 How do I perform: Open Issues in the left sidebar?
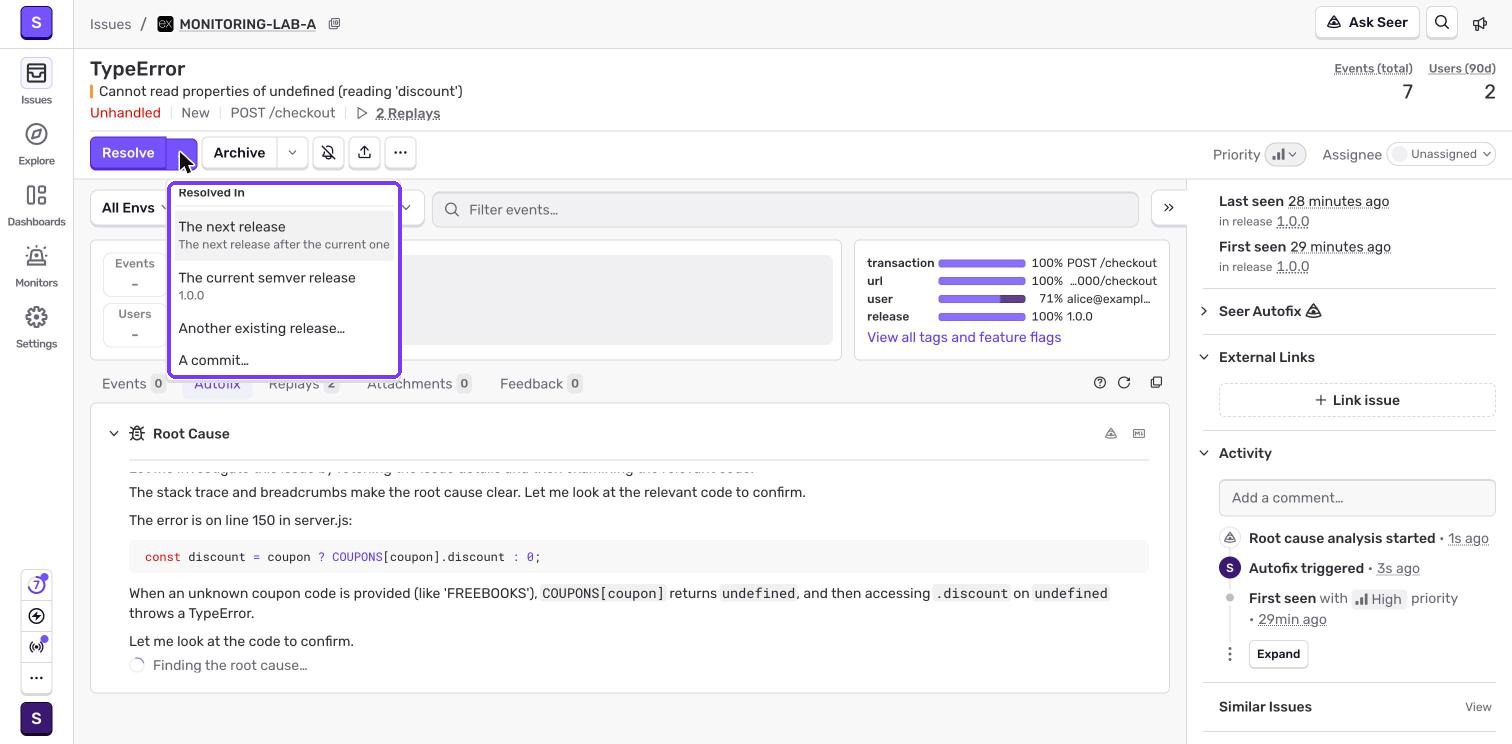pos(36,82)
